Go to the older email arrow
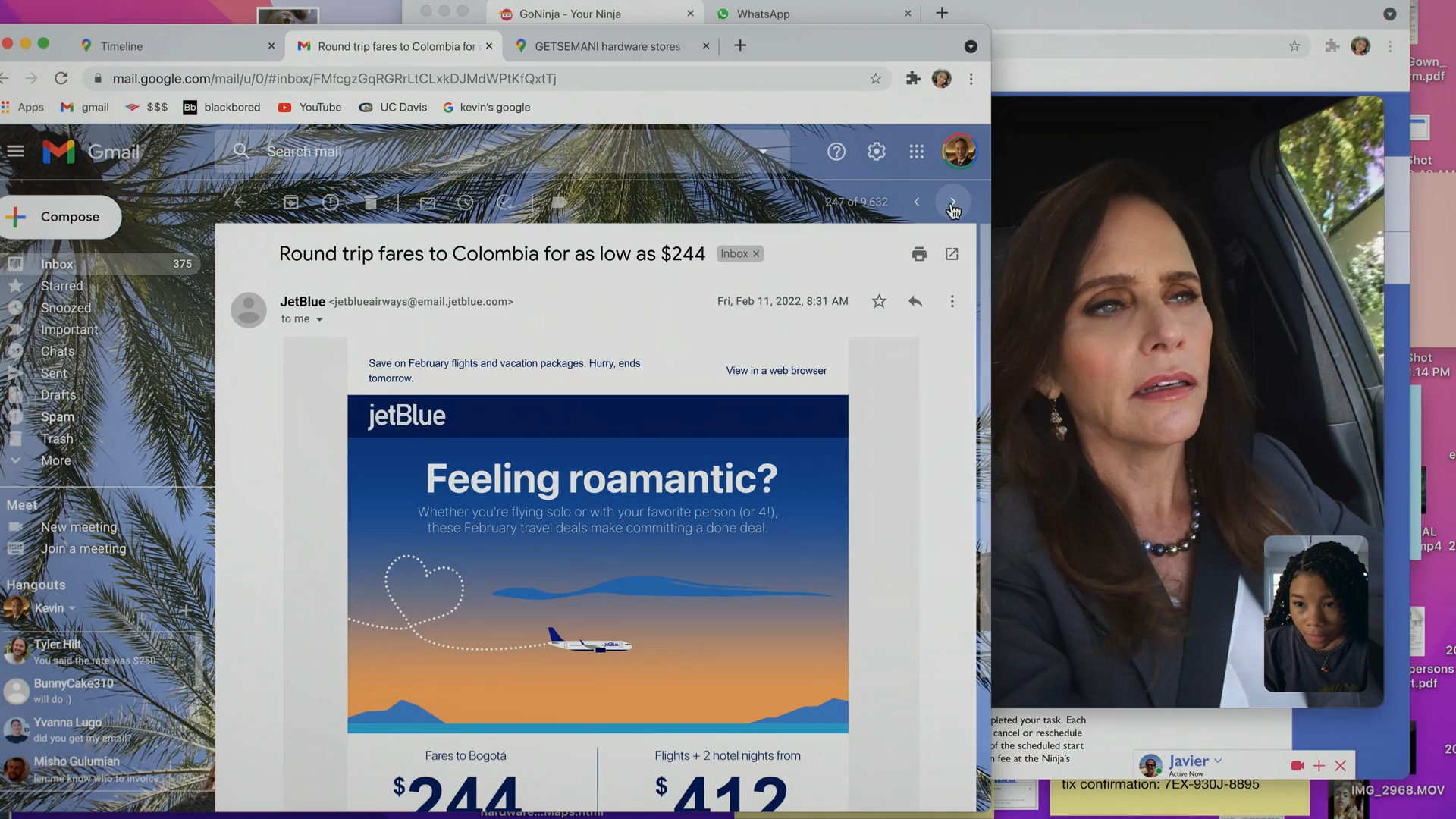Screen dimensions: 1456x819 952,202
